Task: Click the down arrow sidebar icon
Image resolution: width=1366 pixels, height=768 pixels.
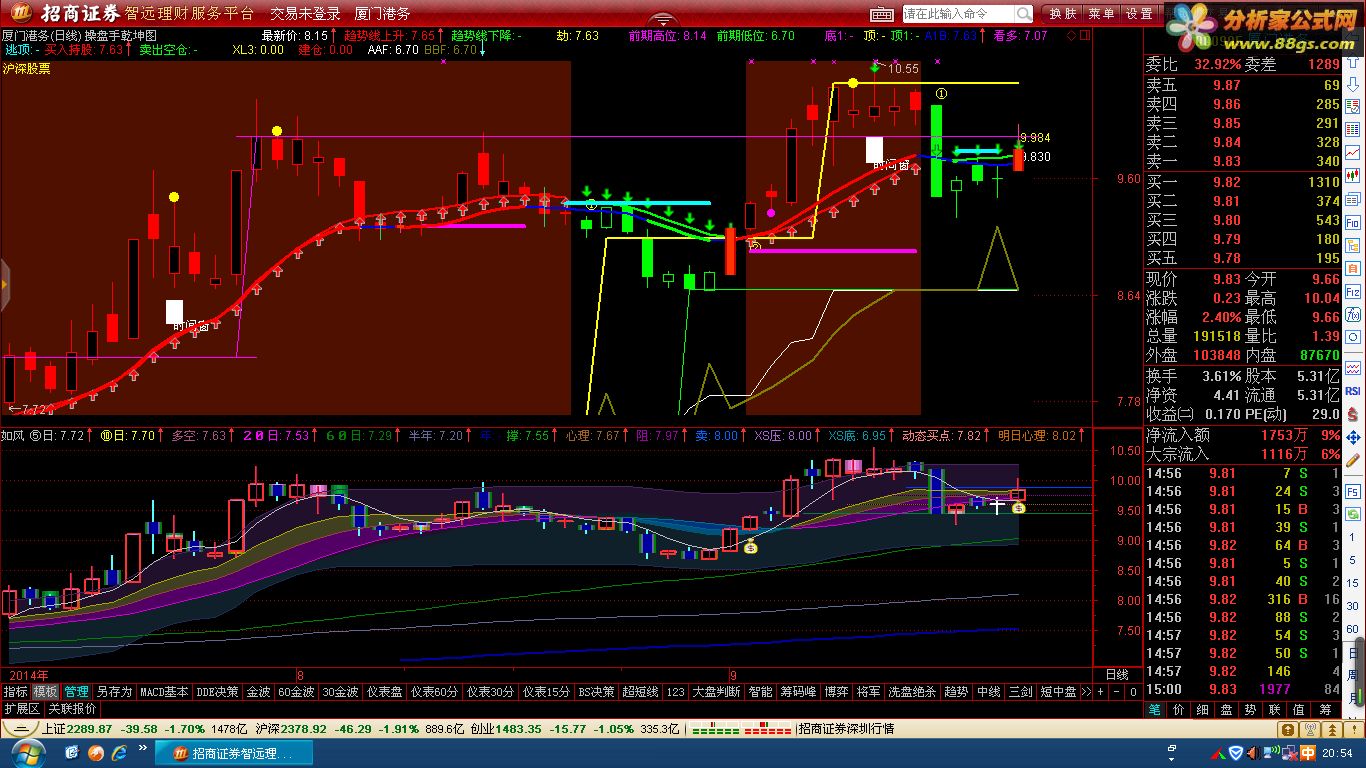Action: point(1353,87)
